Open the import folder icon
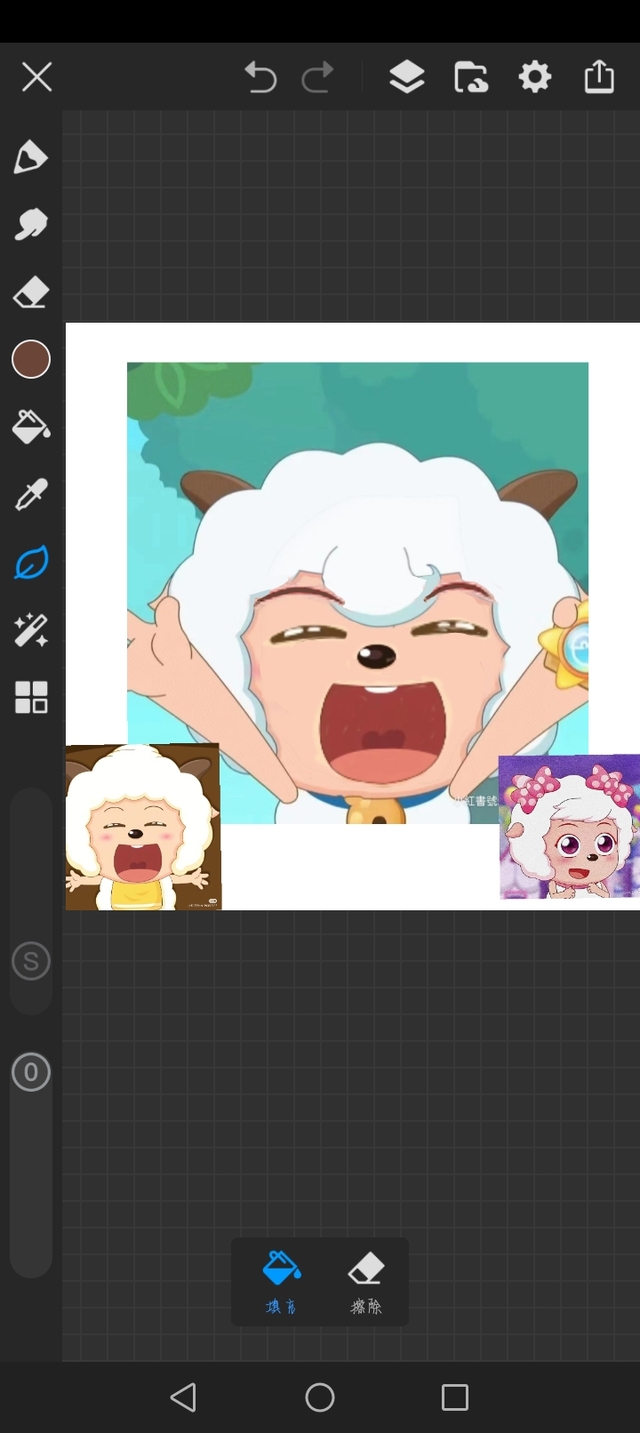The width and height of the screenshot is (640, 1433). 471,77
